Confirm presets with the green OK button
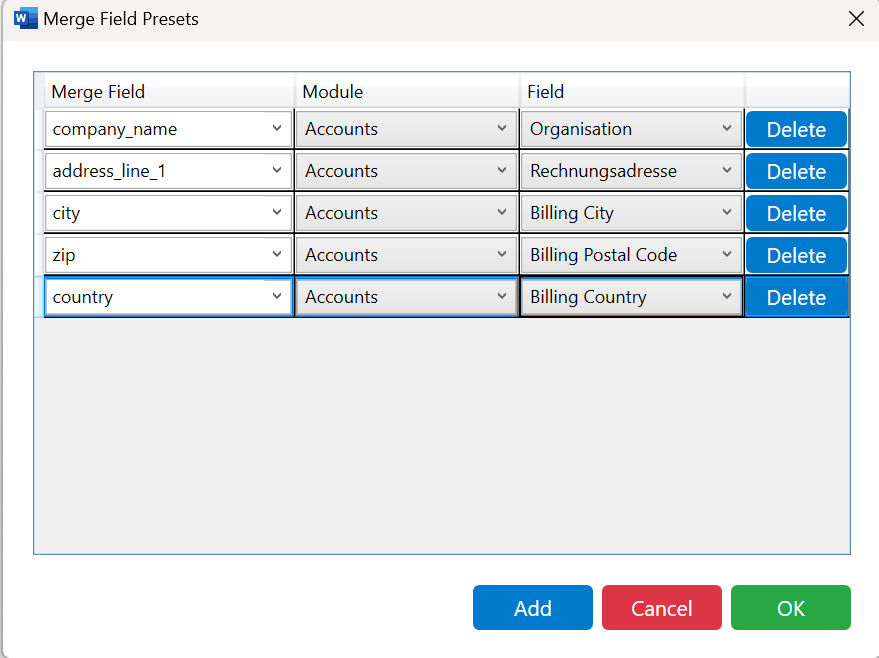Image resolution: width=879 pixels, height=658 pixels. (x=790, y=608)
